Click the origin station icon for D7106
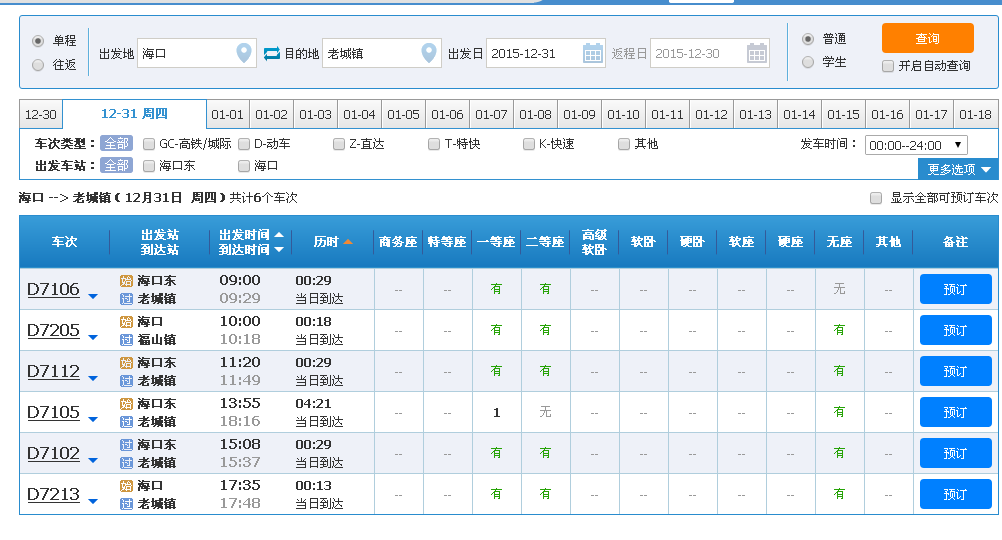Screen dimensions: 1002x540 127,281
